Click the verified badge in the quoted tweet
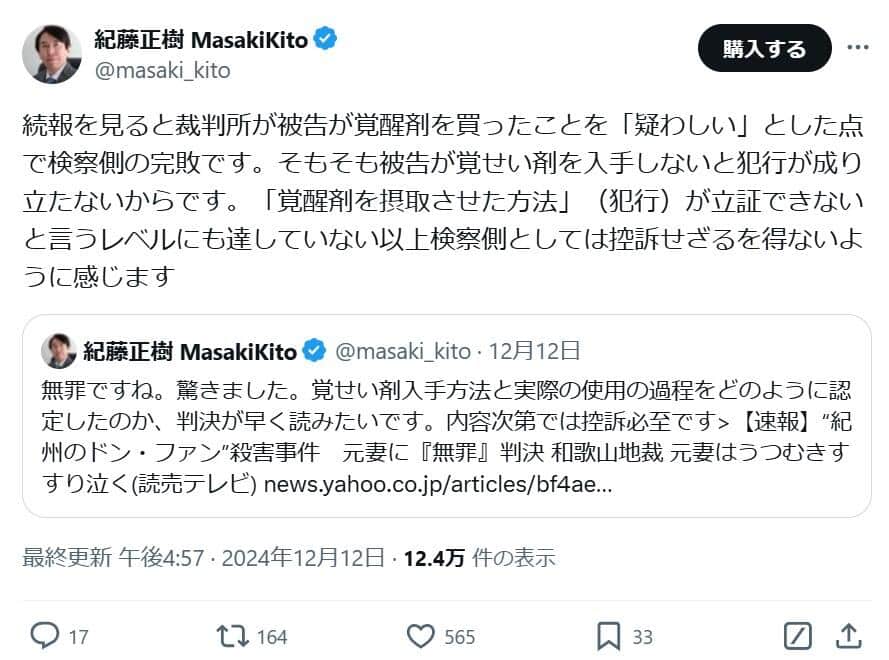Viewport: 889px width, 660px height. click(315, 345)
